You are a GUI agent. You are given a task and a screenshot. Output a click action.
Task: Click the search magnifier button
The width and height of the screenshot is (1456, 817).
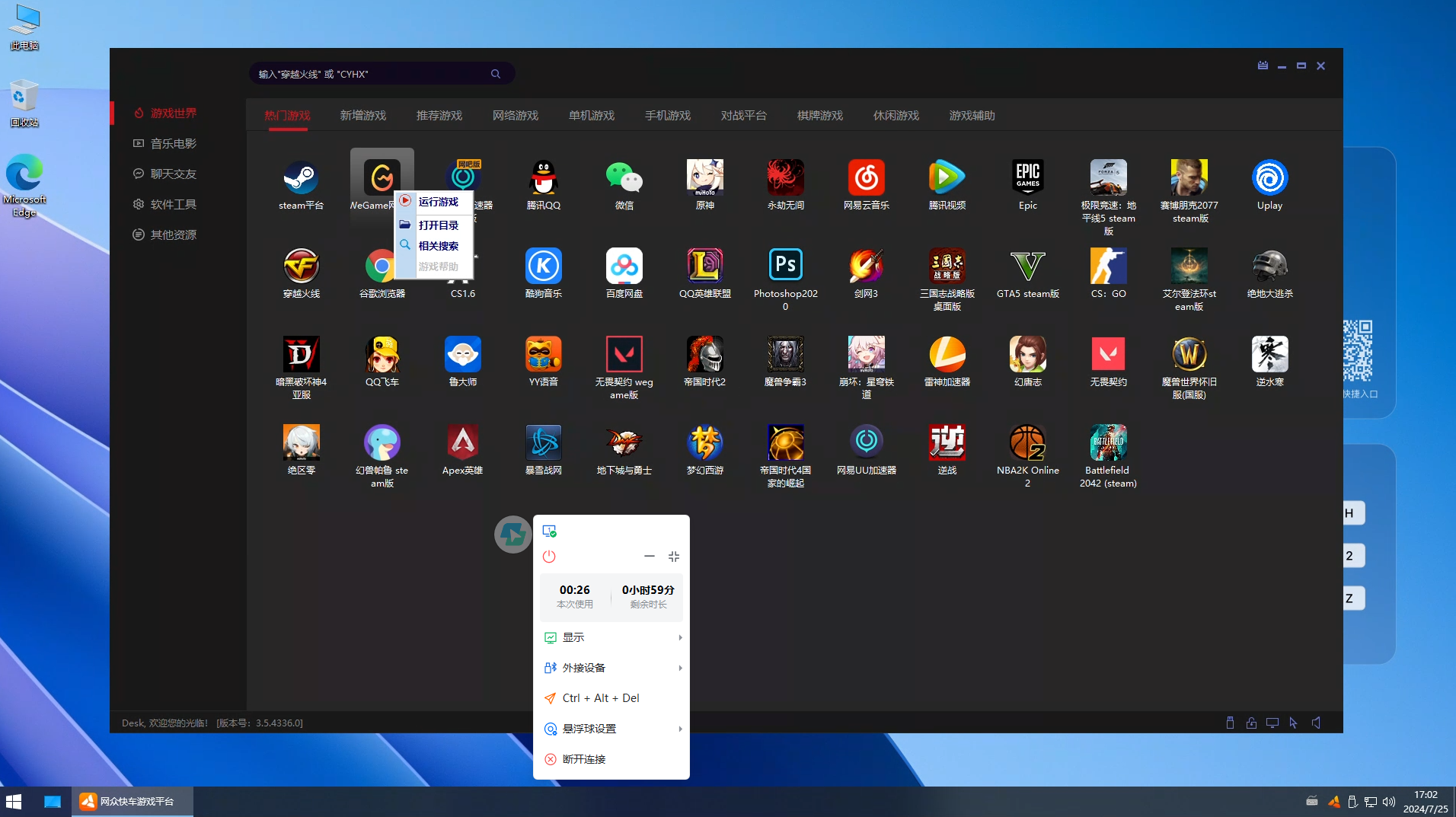point(496,74)
